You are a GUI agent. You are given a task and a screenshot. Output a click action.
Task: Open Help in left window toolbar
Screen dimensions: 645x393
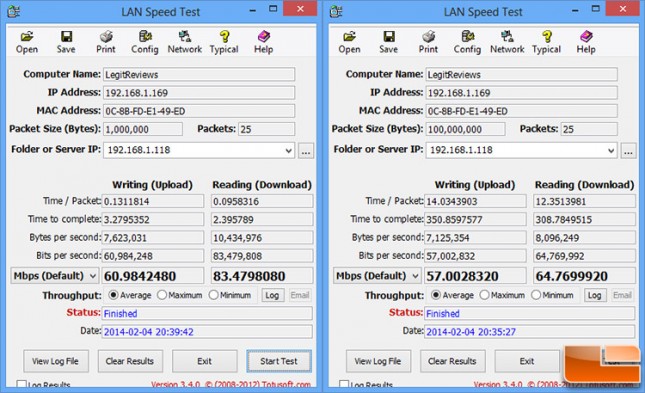coord(263,42)
